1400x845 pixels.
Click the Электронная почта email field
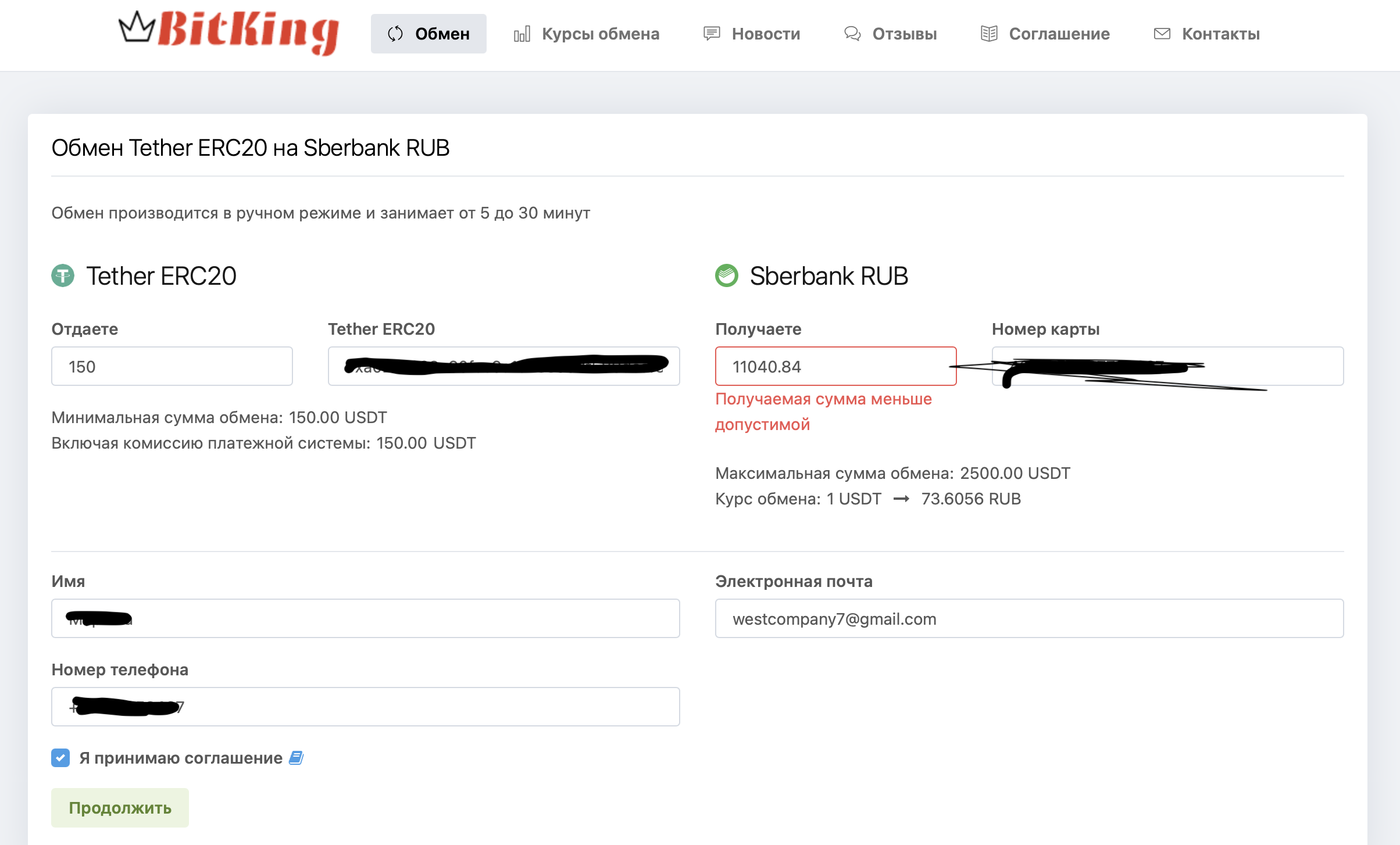tap(1029, 618)
